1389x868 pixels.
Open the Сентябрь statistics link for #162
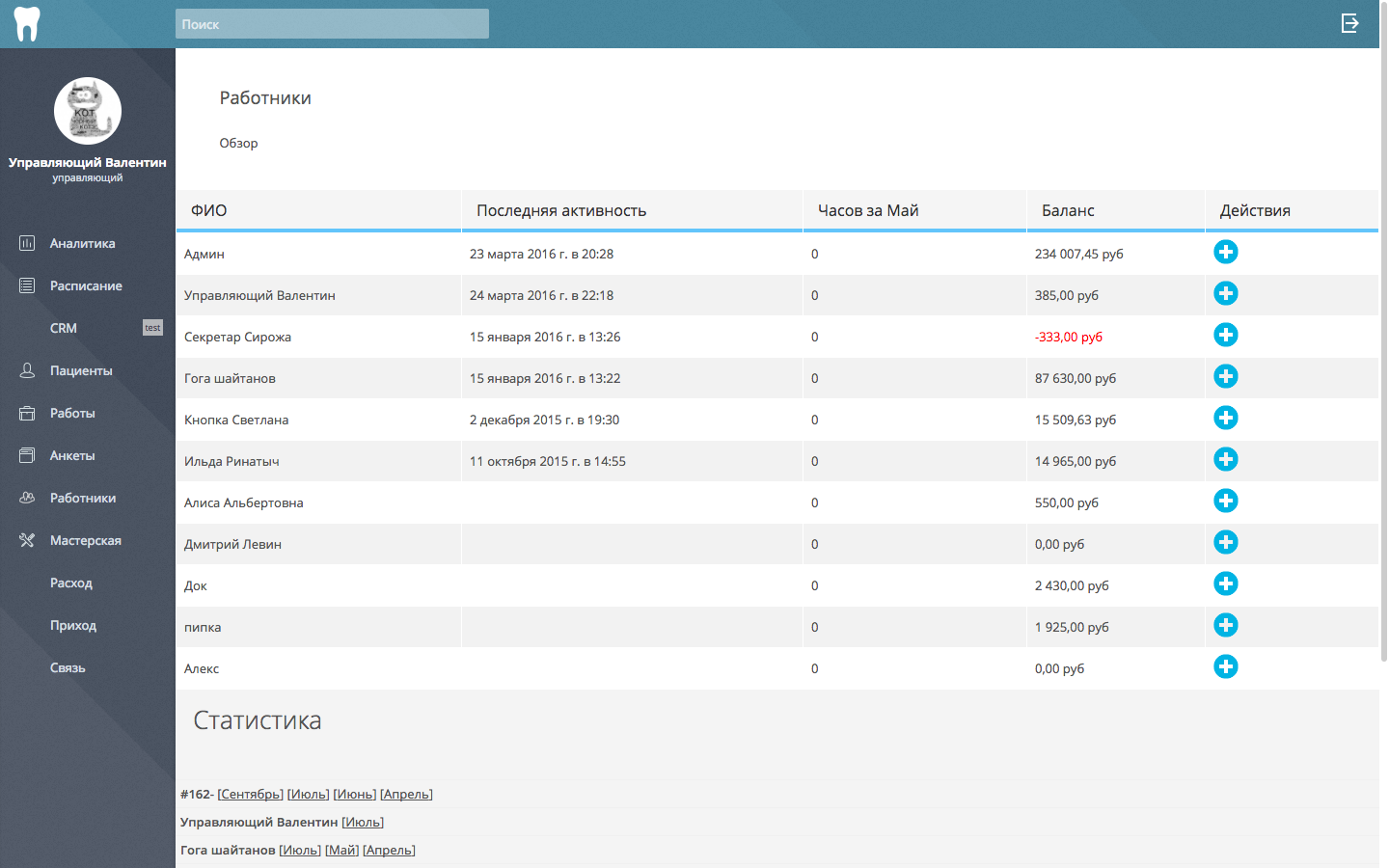tap(250, 794)
